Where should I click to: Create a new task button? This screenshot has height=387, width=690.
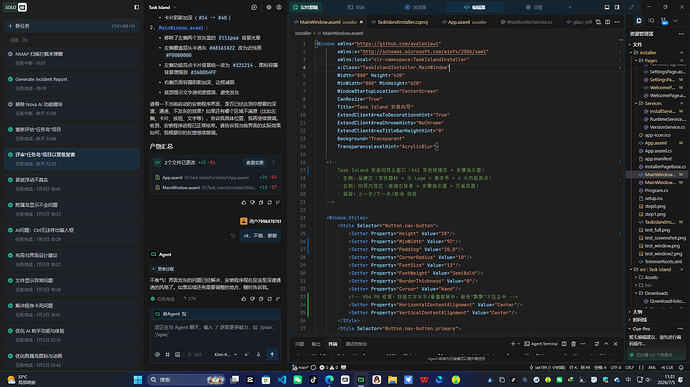72,26
